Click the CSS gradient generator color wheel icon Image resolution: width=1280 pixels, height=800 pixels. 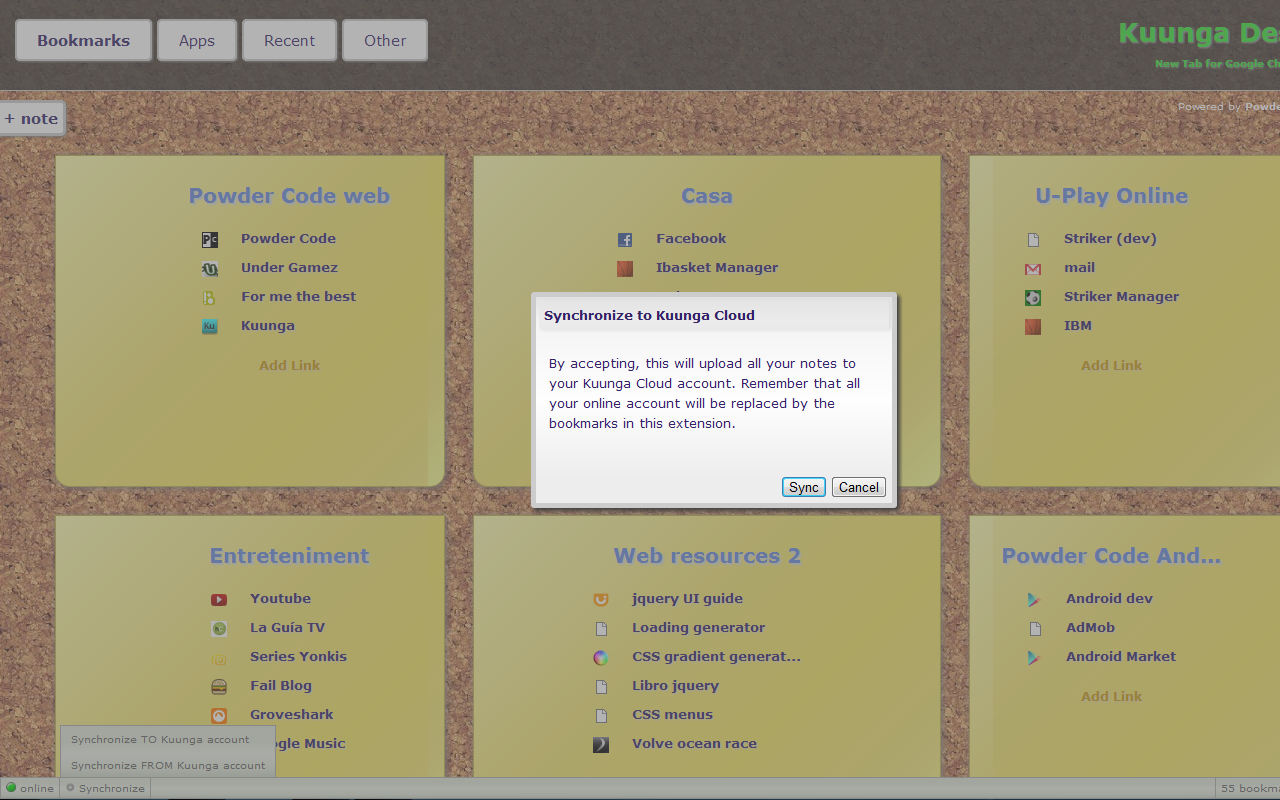coord(601,658)
